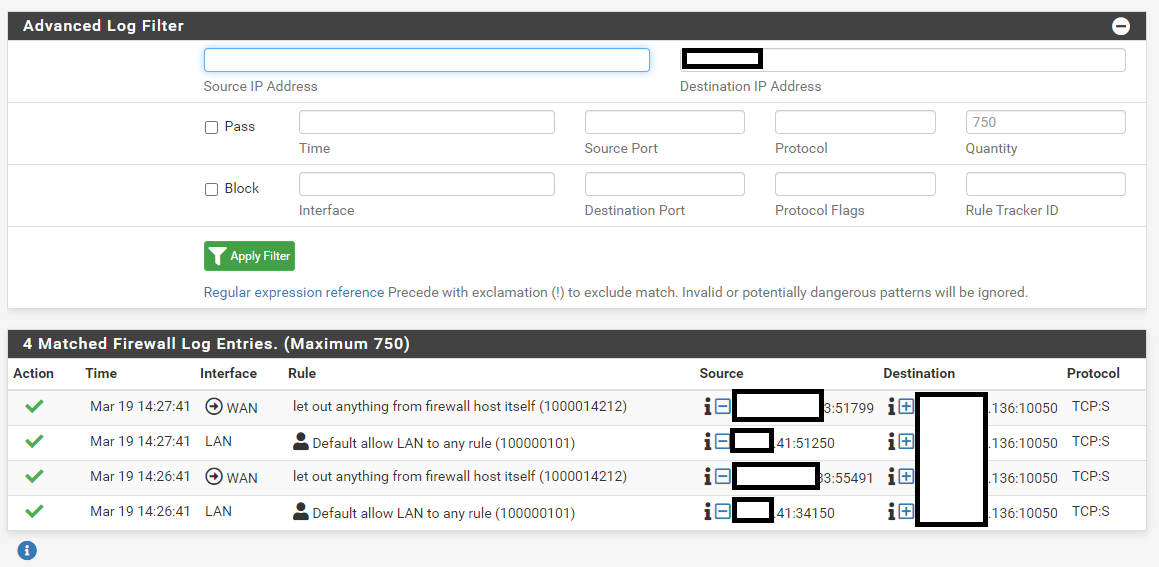Click the Rule column header

coord(302,373)
